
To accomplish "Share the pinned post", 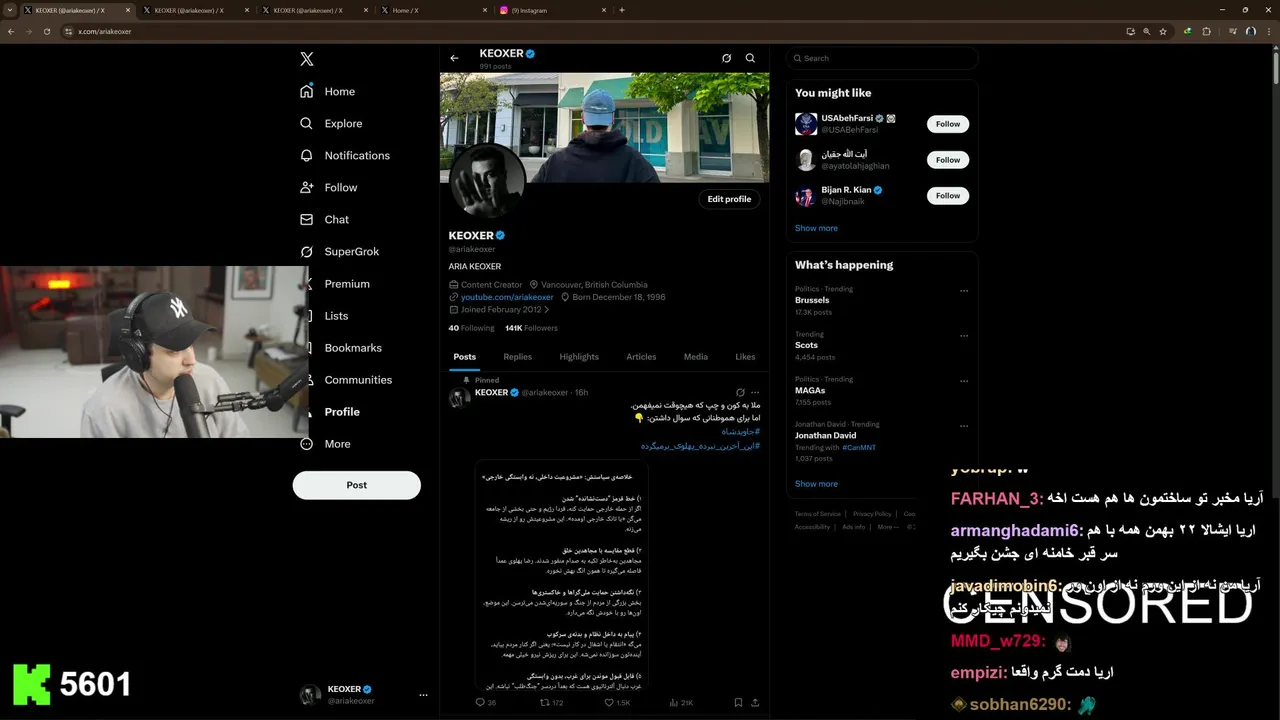I will (x=755, y=703).
